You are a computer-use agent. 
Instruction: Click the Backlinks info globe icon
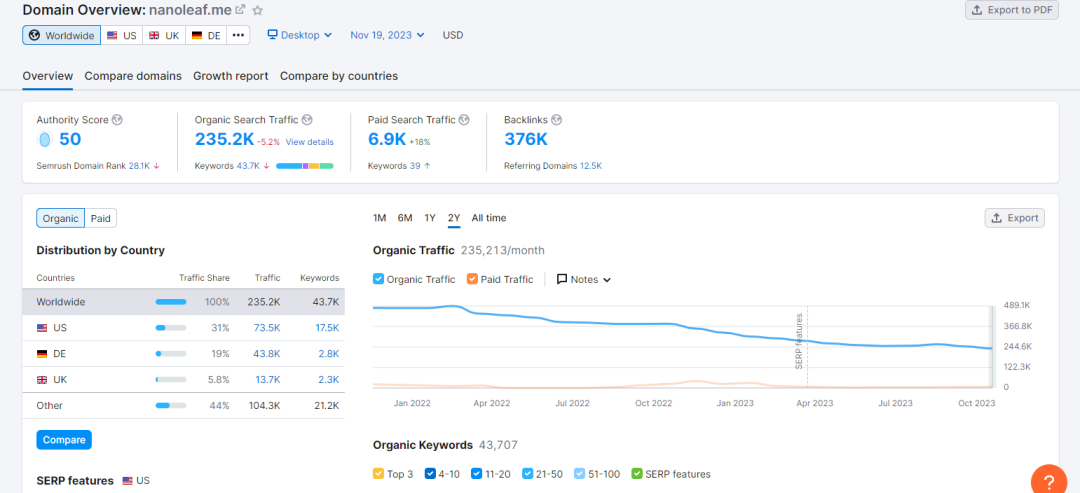(x=557, y=120)
